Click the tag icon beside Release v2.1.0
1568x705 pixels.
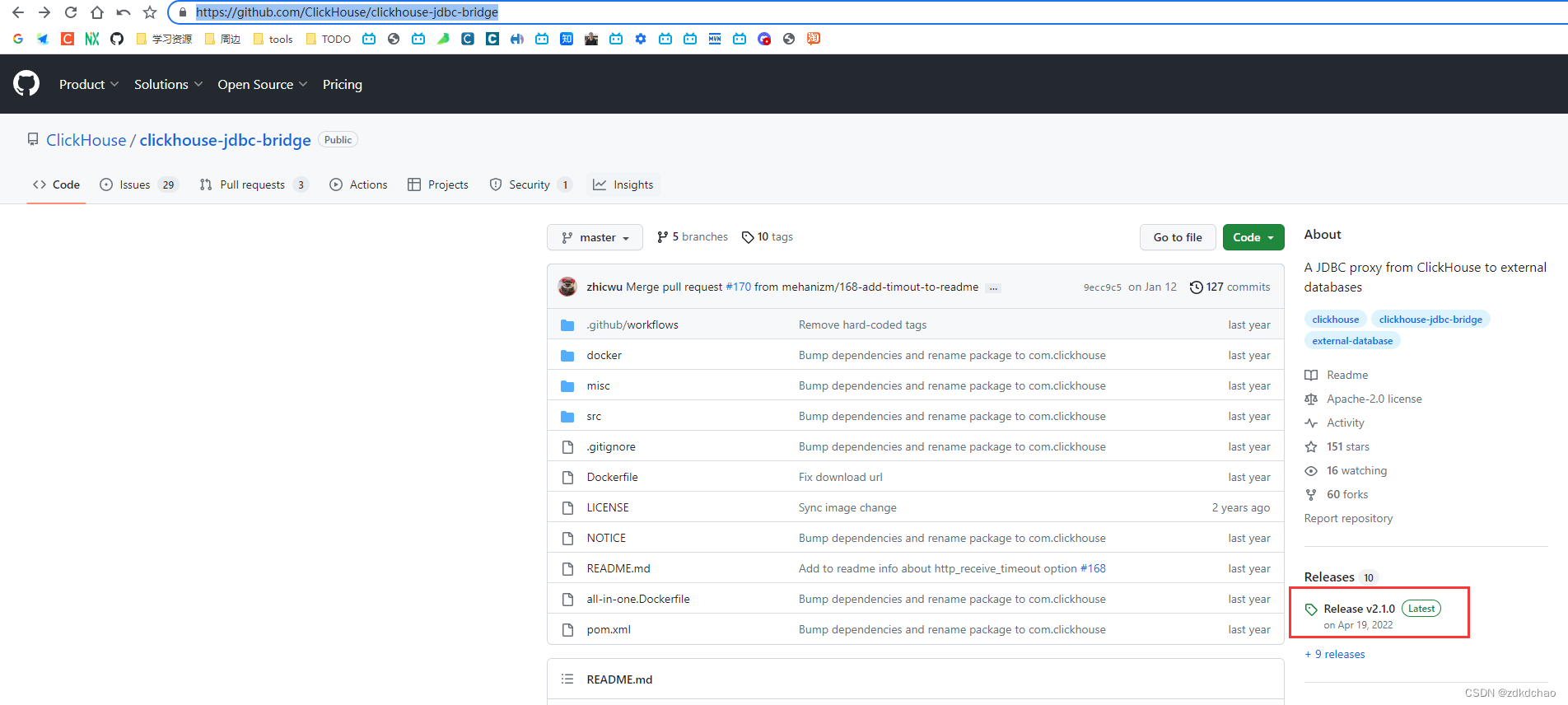[x=1311, y=609]
